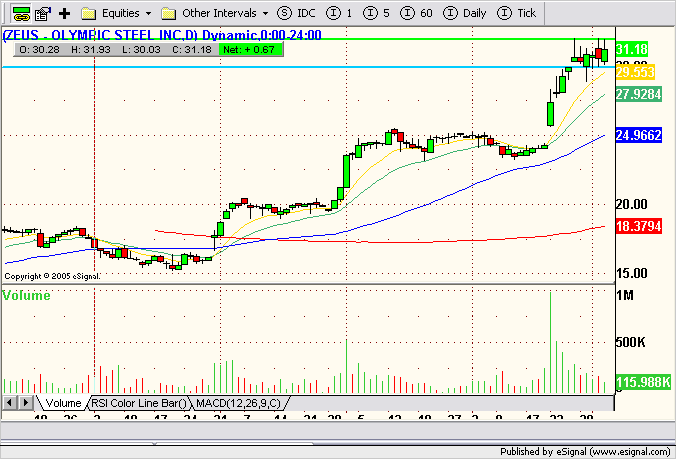Open the Equities folder menu

116,13
